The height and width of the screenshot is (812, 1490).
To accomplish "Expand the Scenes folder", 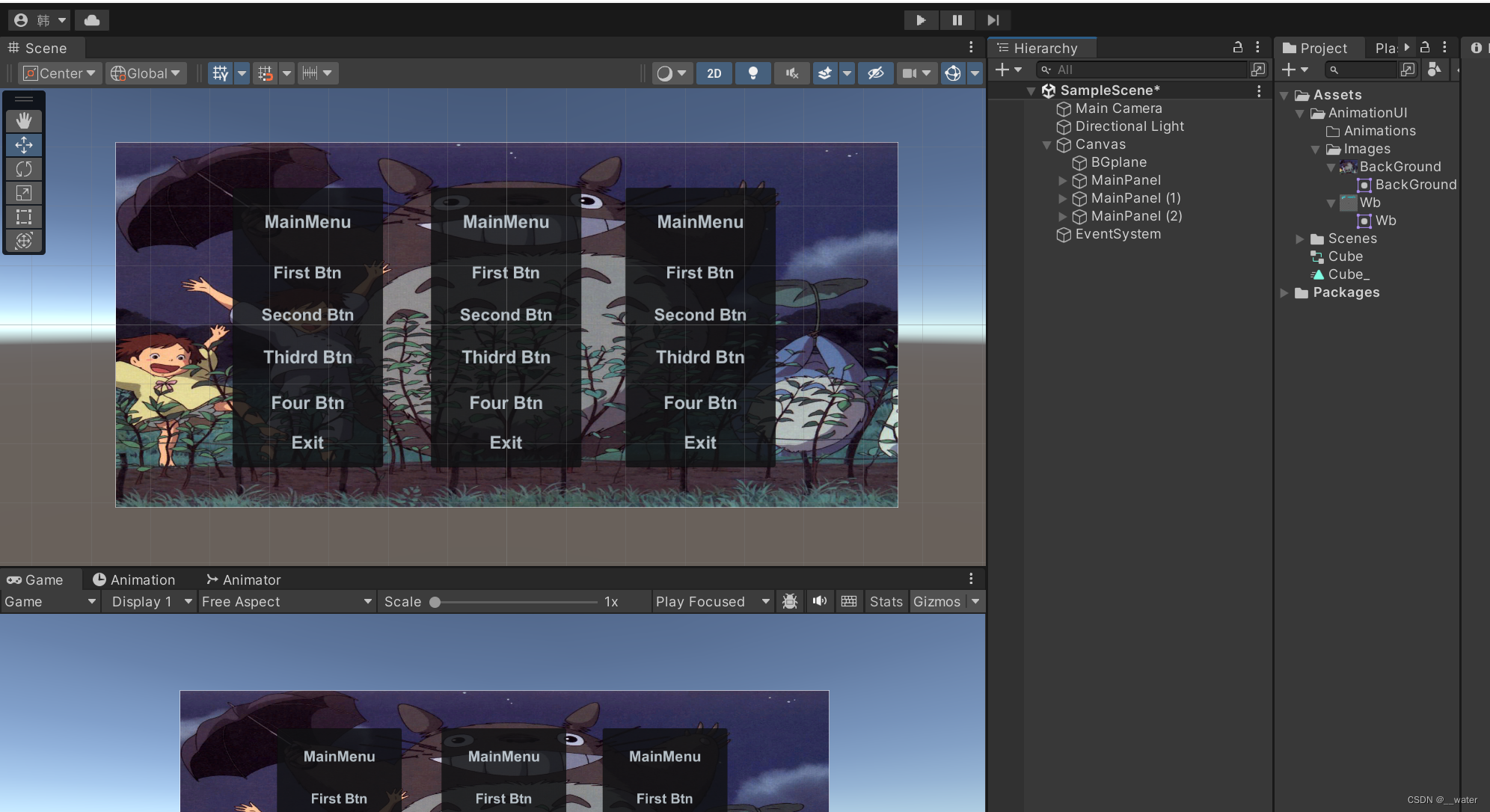I will [1300, 239].
